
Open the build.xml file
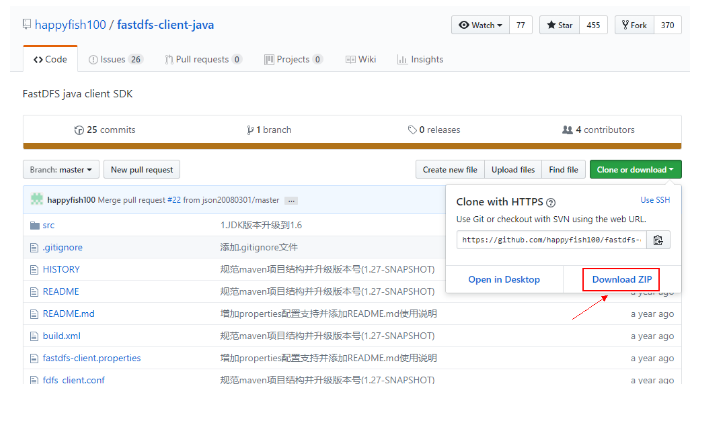click(x=62, y=335)
